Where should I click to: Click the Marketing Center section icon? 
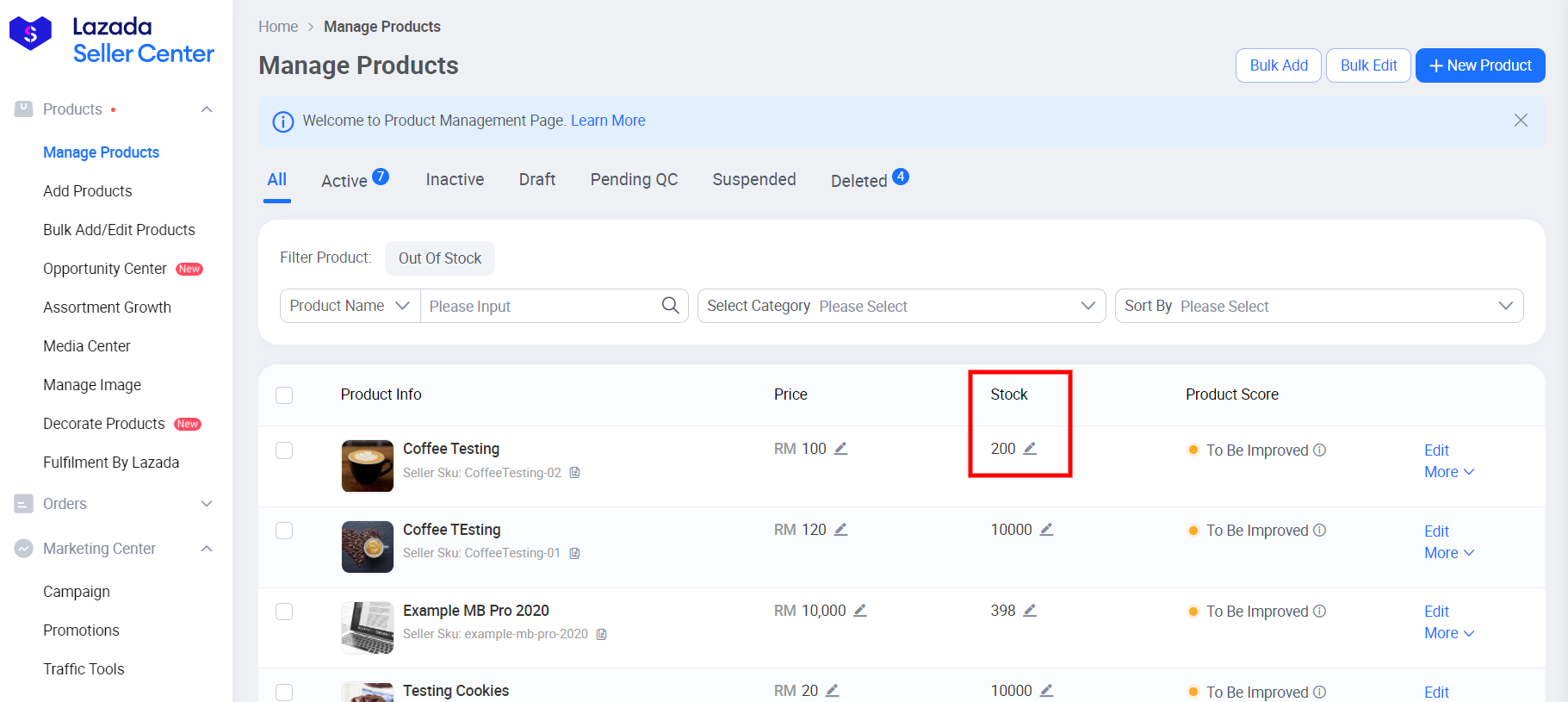tap(24, 549)
